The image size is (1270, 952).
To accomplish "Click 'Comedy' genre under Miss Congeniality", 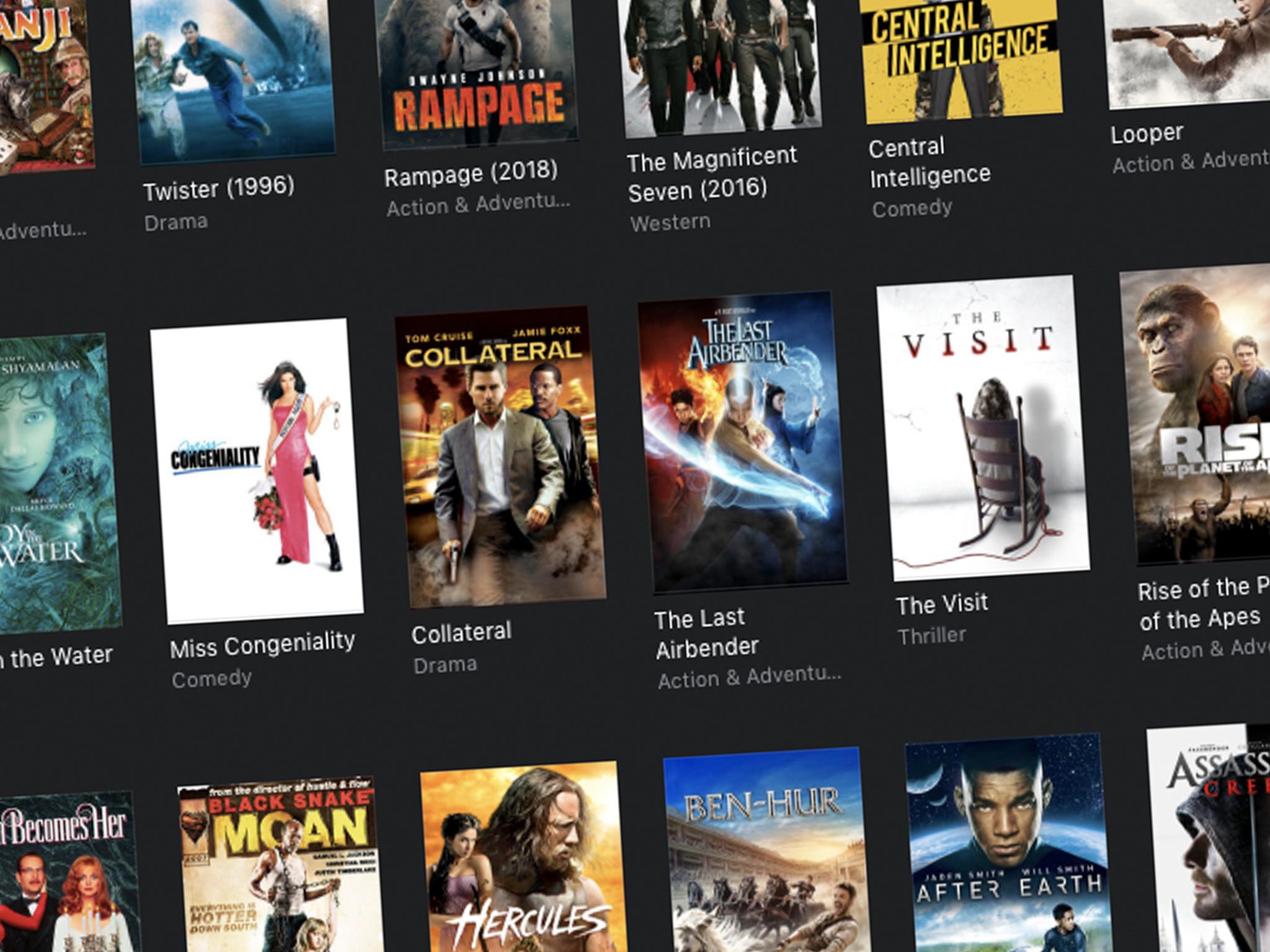I will [212, 679].
